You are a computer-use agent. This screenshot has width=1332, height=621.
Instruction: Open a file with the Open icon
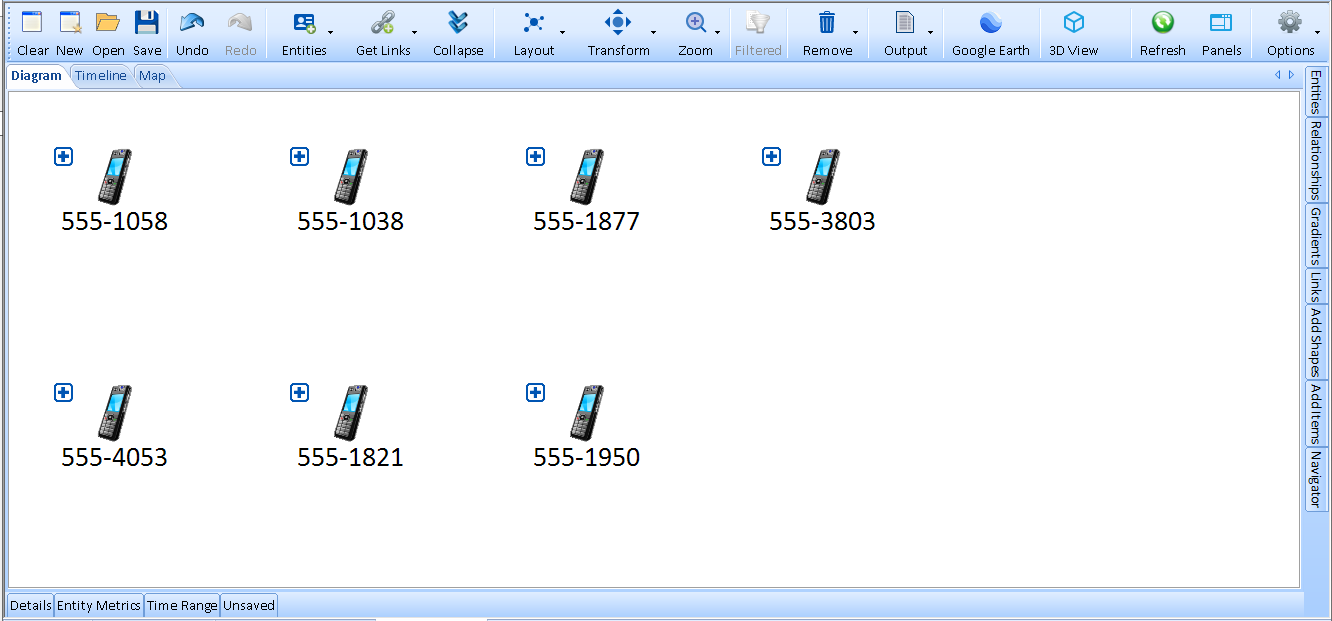pos(108,23)
